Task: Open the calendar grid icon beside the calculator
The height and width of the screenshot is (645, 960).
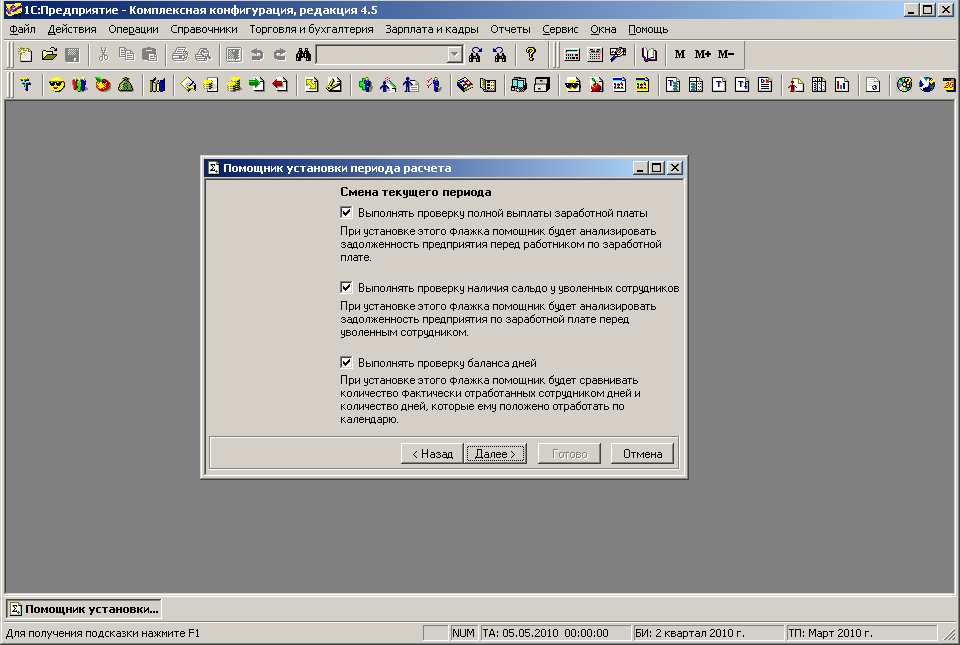Action: point(595,54)
